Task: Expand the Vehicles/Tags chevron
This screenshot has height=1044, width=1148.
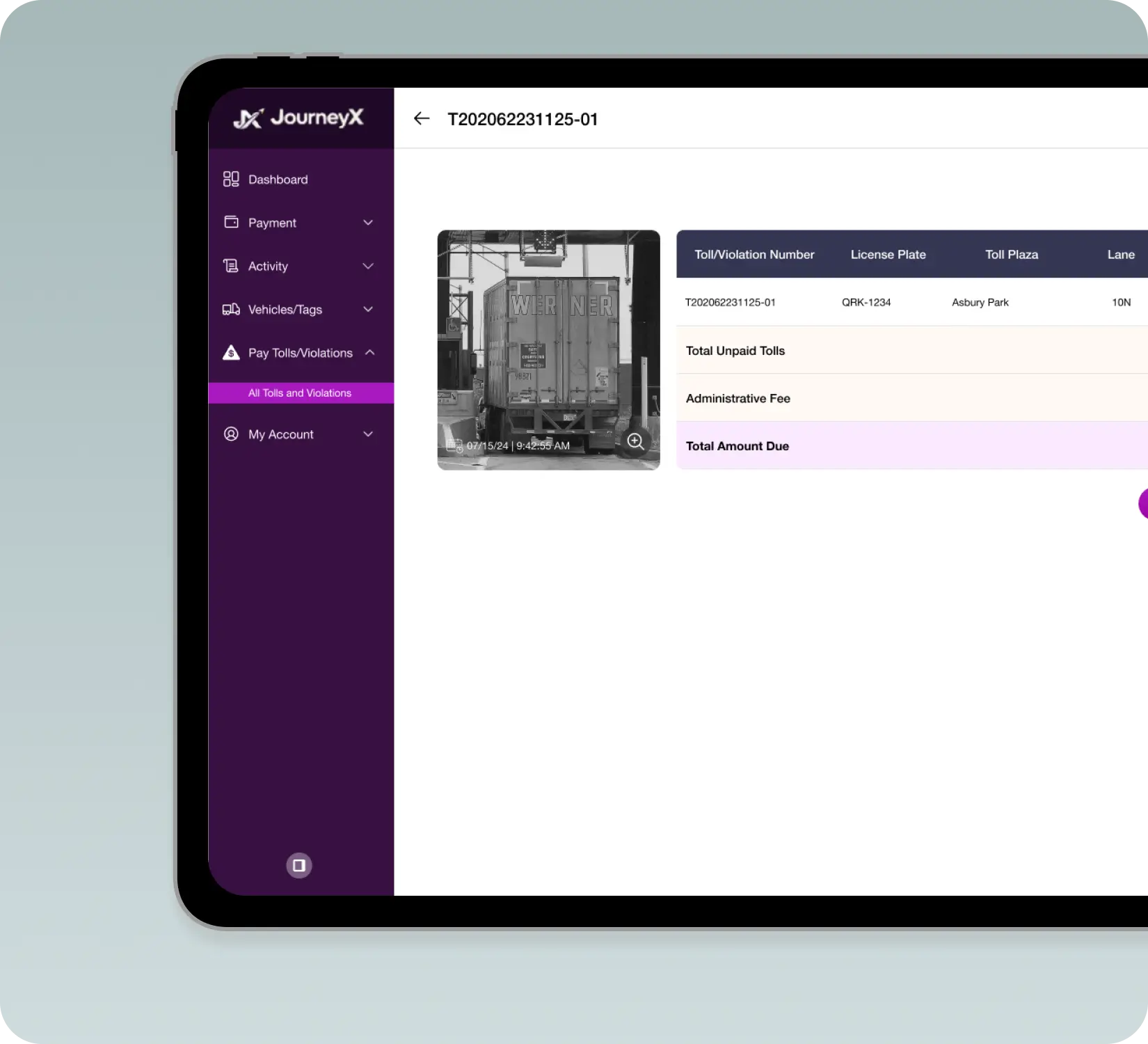Action: [368, 309]
